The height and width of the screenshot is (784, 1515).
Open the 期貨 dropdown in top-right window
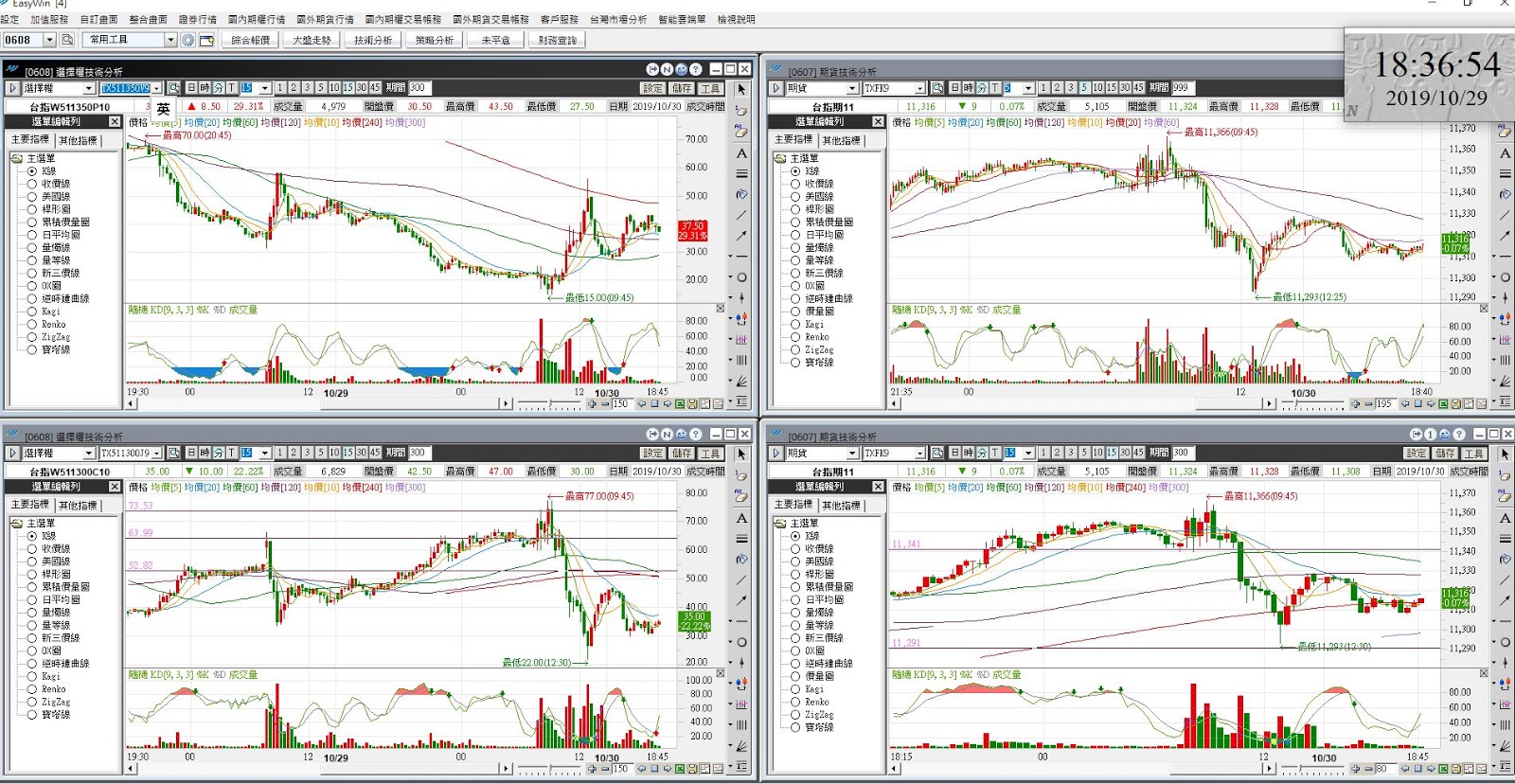852,88
